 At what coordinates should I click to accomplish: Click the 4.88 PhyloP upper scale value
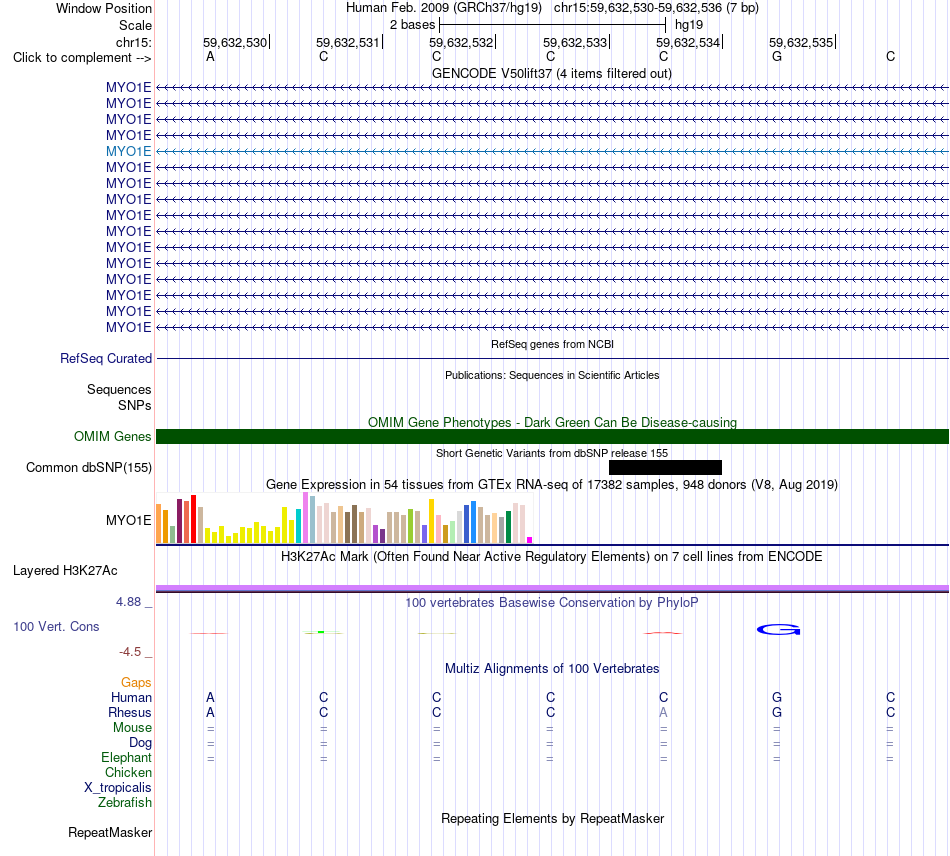pyautogui.click(x=128, y=602)
